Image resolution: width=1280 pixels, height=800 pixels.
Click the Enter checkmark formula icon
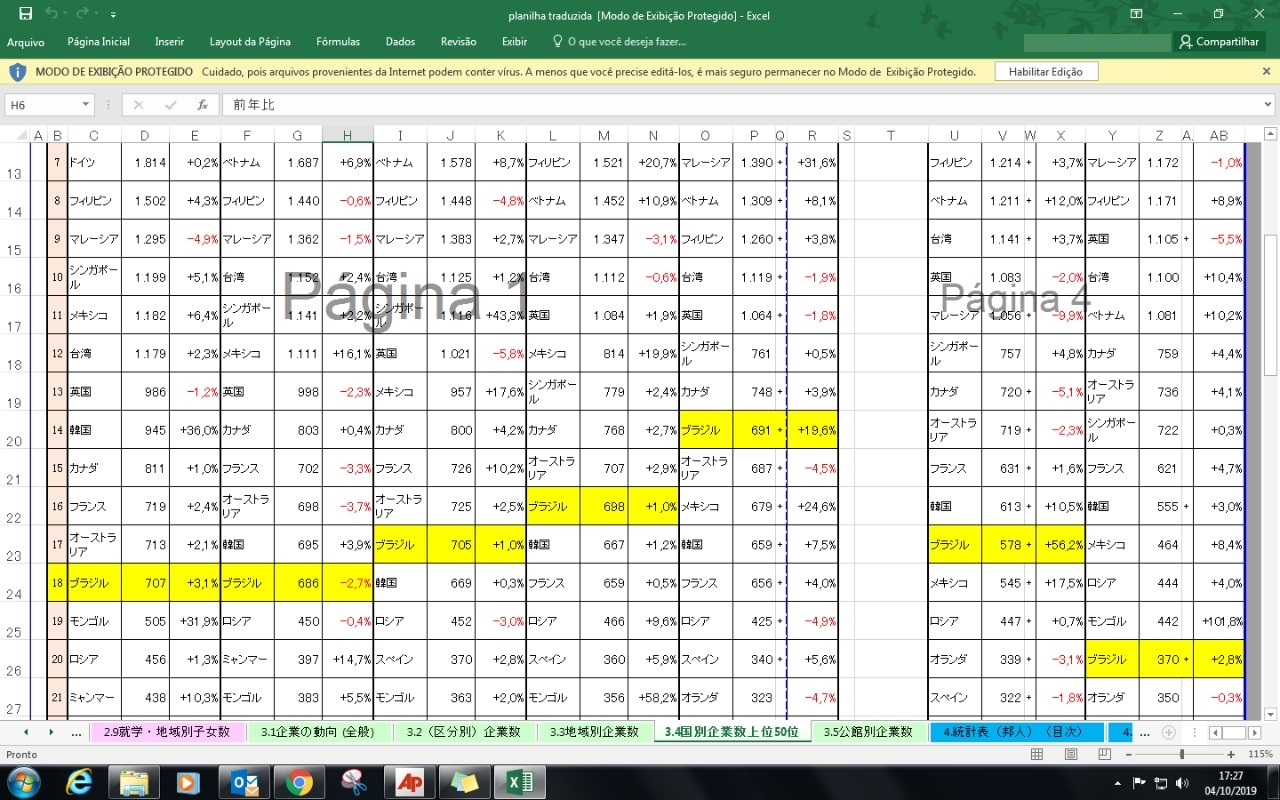coord(170,105)
